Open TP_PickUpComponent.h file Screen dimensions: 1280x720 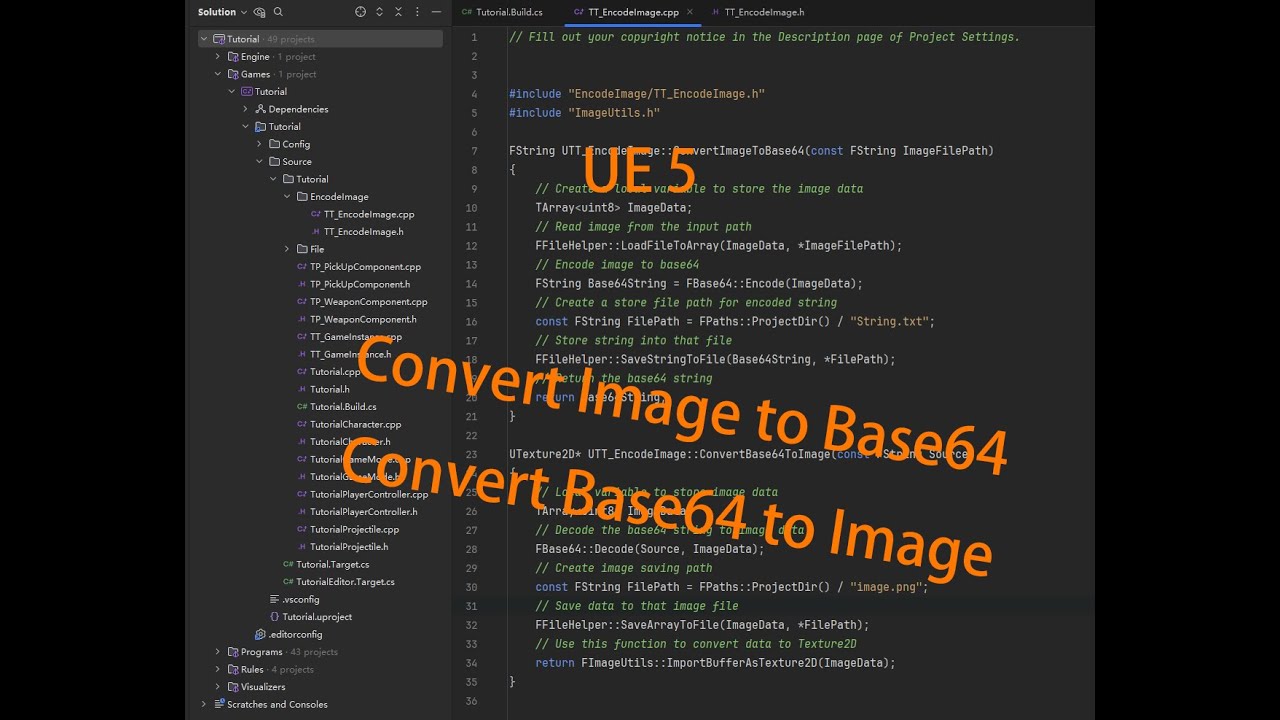pyautogui.click(x=360, y=284)
